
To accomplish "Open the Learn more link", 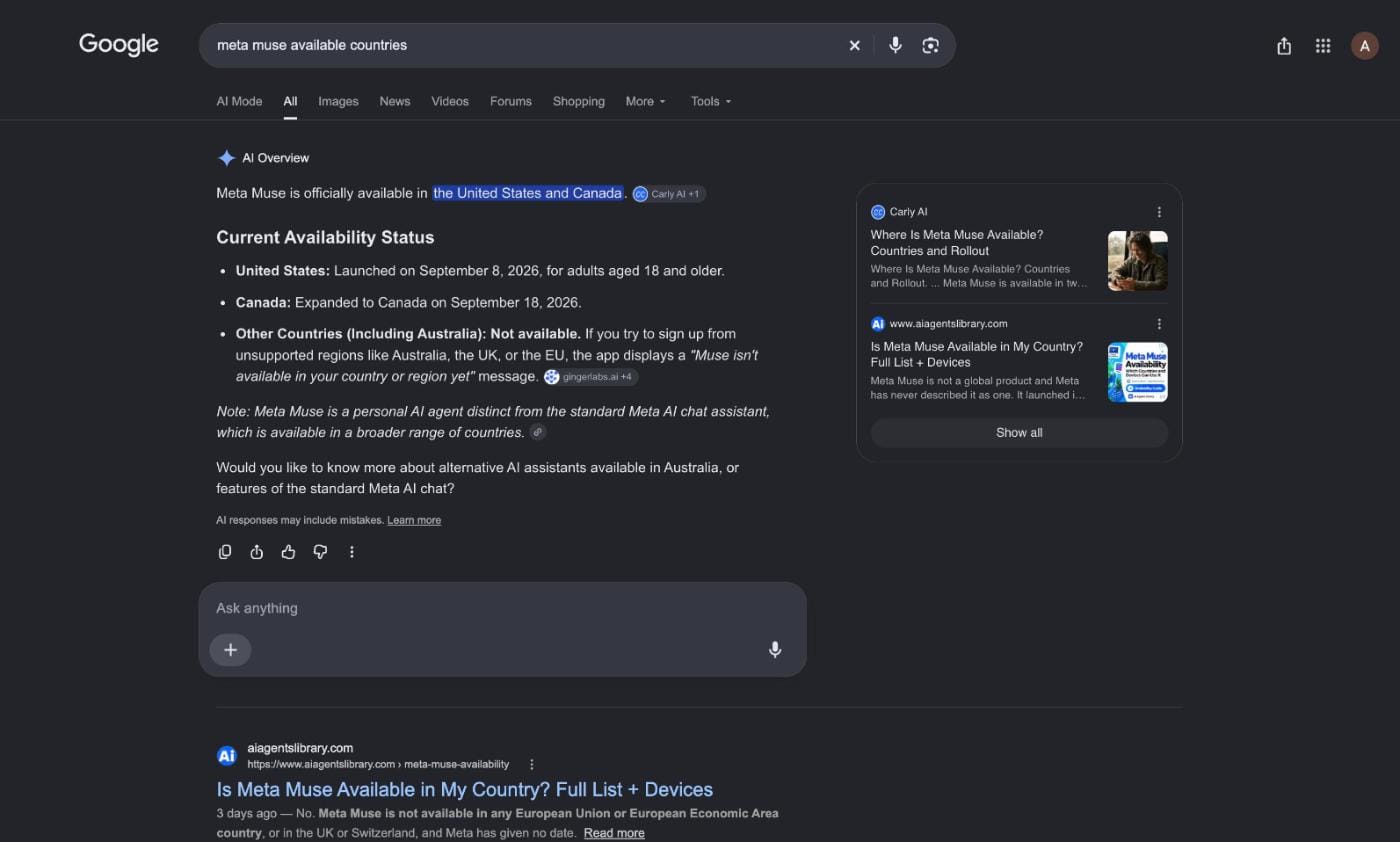I will point(414,520).
